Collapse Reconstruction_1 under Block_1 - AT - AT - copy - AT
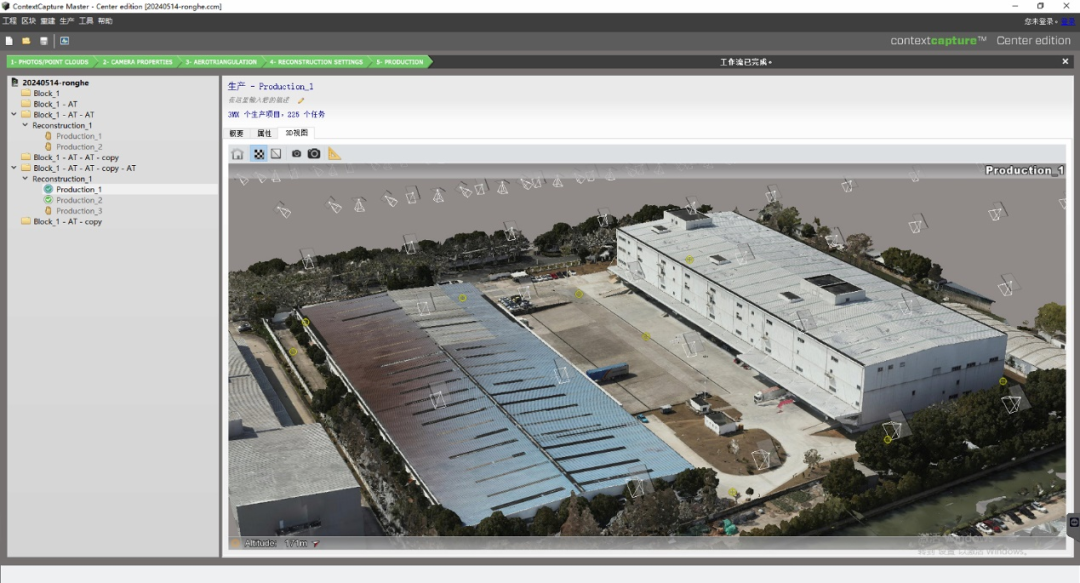 (25, 178)
